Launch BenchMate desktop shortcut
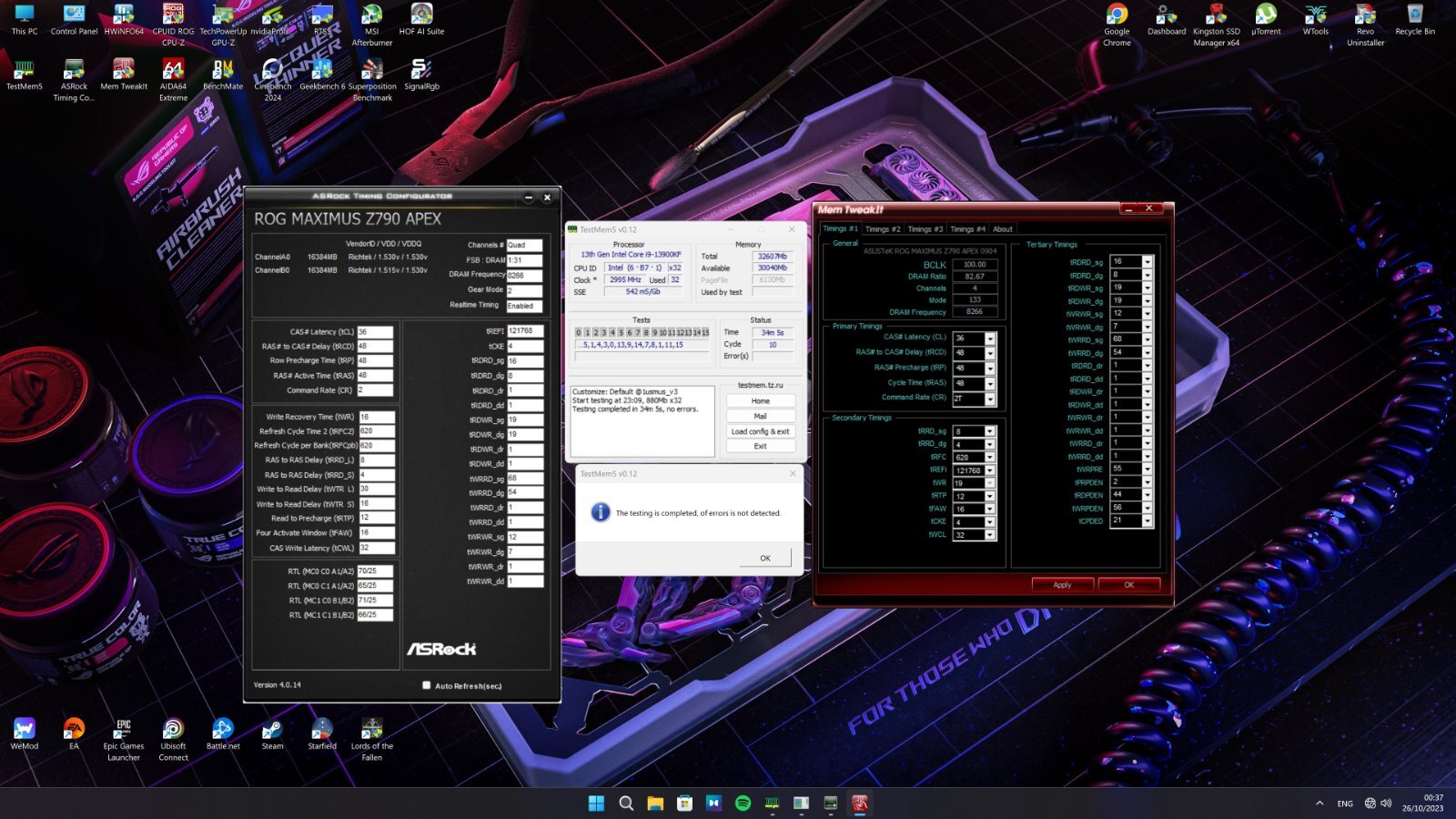This screenshot has height=819, width=1456. pyautogui.click(x=223, y=76)
